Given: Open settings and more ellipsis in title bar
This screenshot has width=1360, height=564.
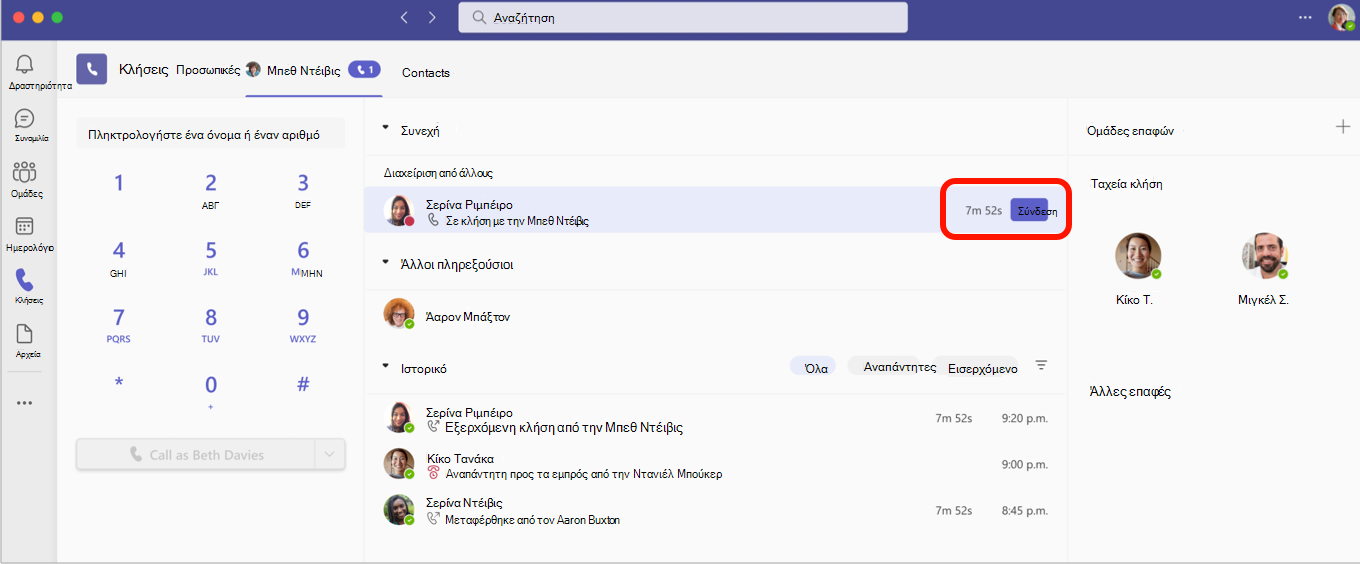Looking at the screenshot, I should (1305, 17).
